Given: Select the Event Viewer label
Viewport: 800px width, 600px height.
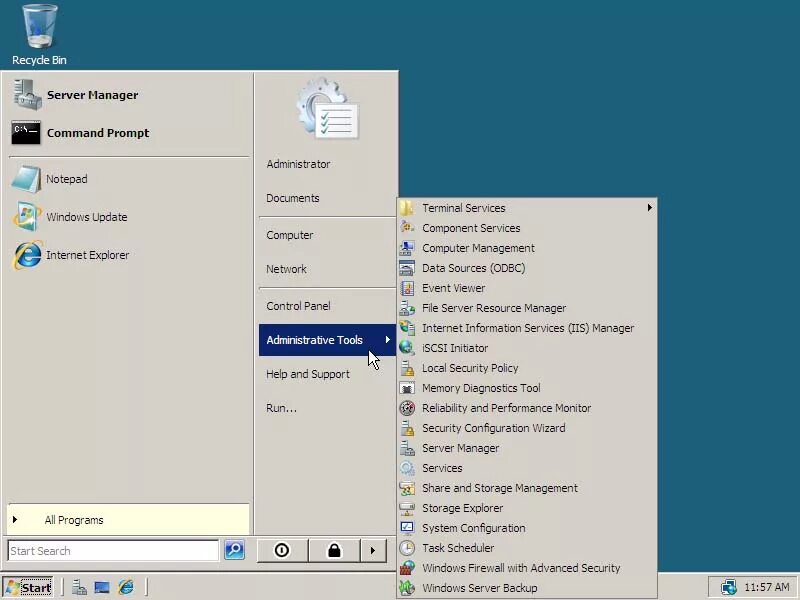Looking at the screenshot, I should pyautogui.click(x=454, y=288).
